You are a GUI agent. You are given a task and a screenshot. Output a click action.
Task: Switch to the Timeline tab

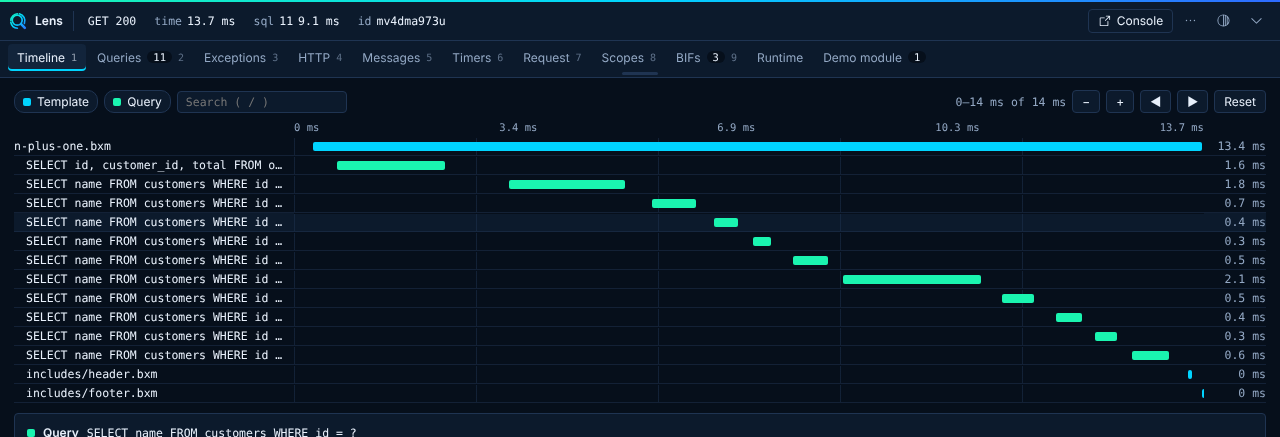coord(47,58)
